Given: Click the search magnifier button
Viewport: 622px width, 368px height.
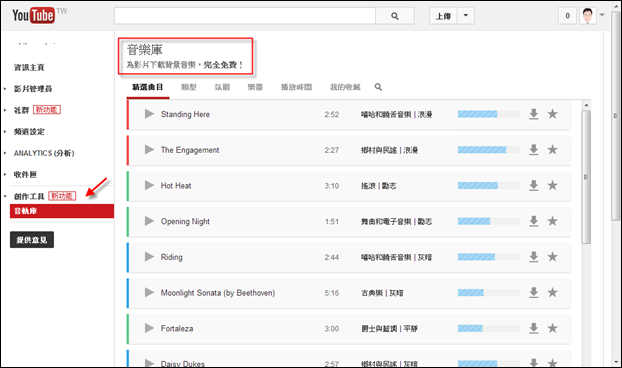Looking at the screenshot, I should [395, 16].
